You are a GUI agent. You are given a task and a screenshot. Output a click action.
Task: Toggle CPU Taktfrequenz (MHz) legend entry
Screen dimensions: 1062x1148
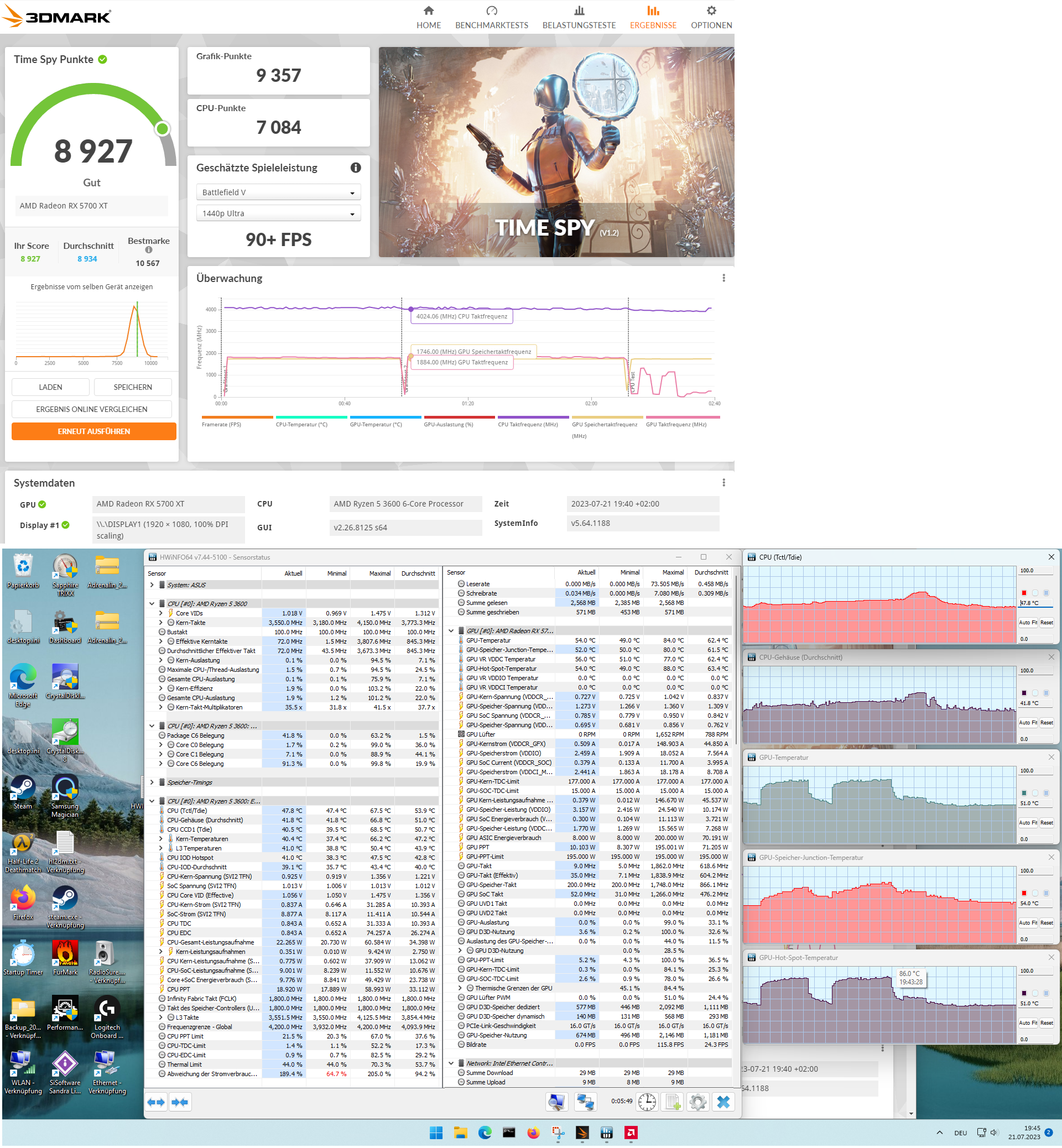tap(528, 425)
